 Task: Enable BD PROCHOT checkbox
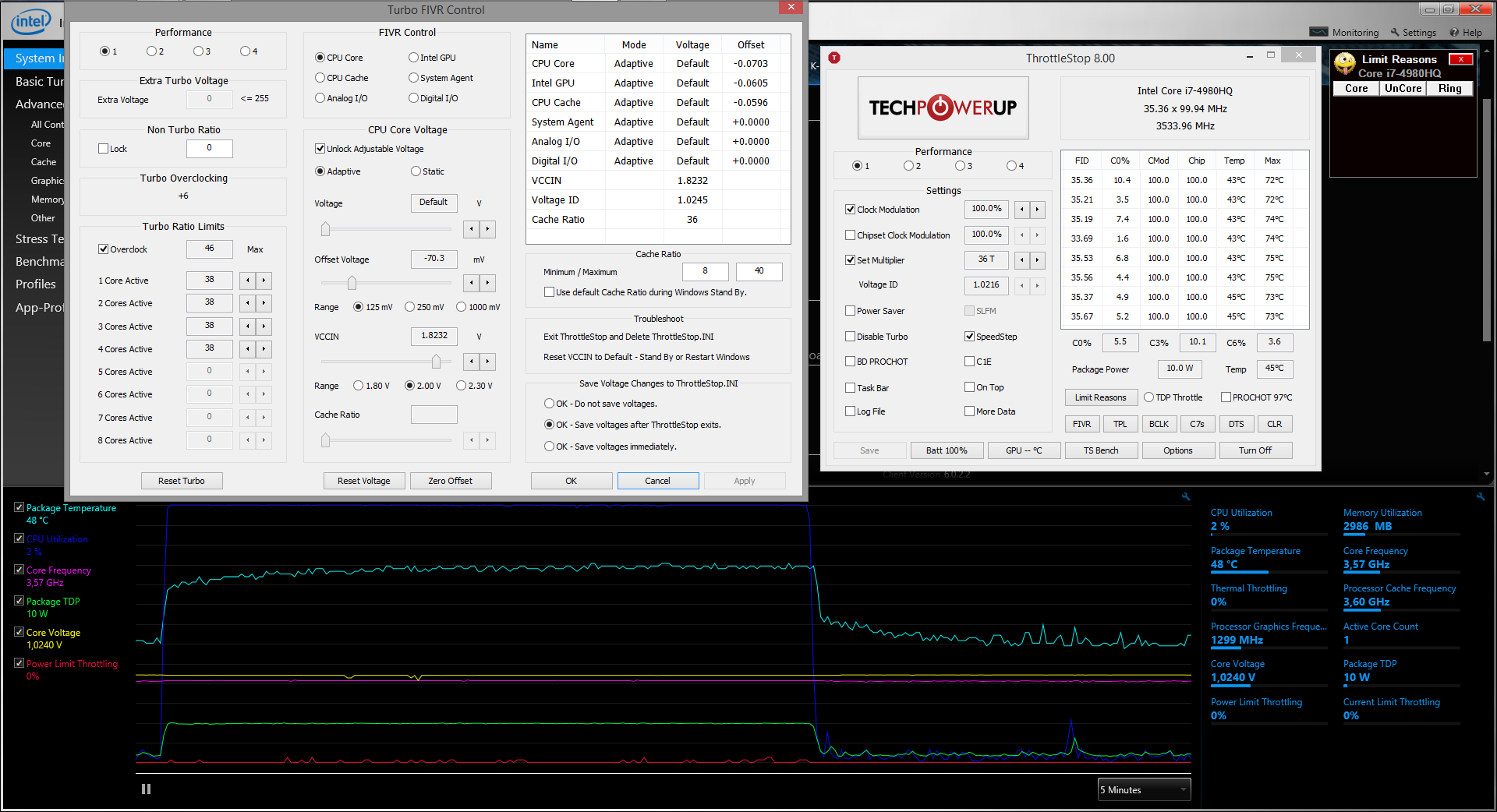[x=851, y=362]
